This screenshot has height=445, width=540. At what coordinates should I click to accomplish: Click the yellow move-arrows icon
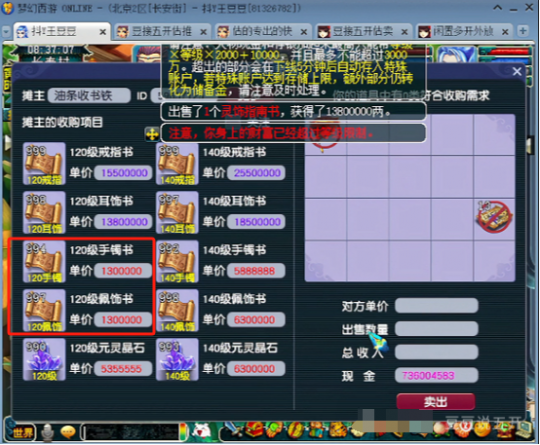pyautogui.click(x=152, y=134)
